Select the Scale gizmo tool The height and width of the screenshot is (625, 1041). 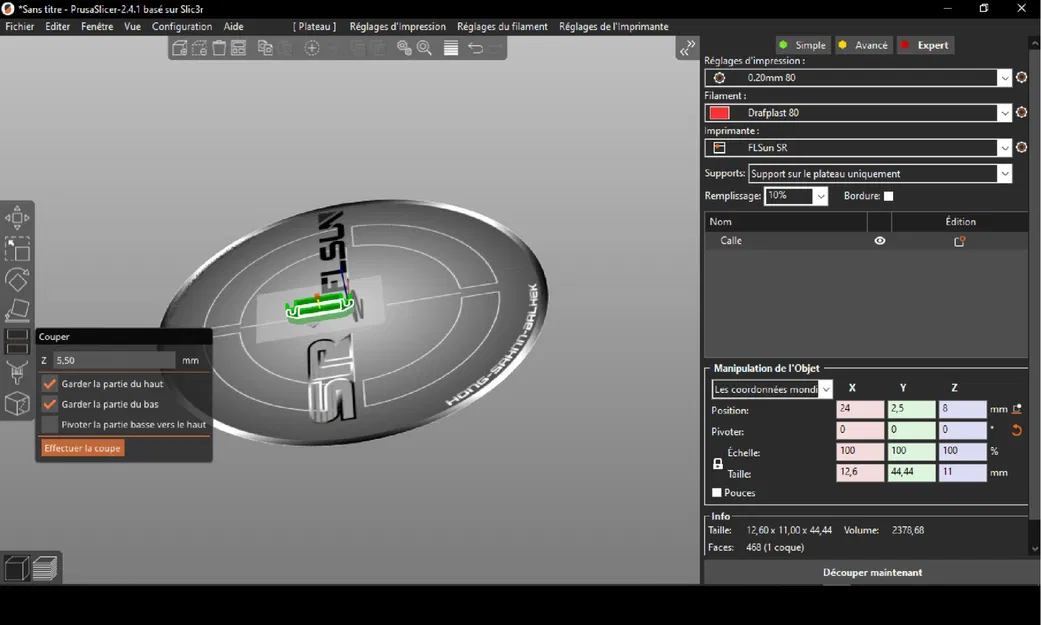(17, 249)
